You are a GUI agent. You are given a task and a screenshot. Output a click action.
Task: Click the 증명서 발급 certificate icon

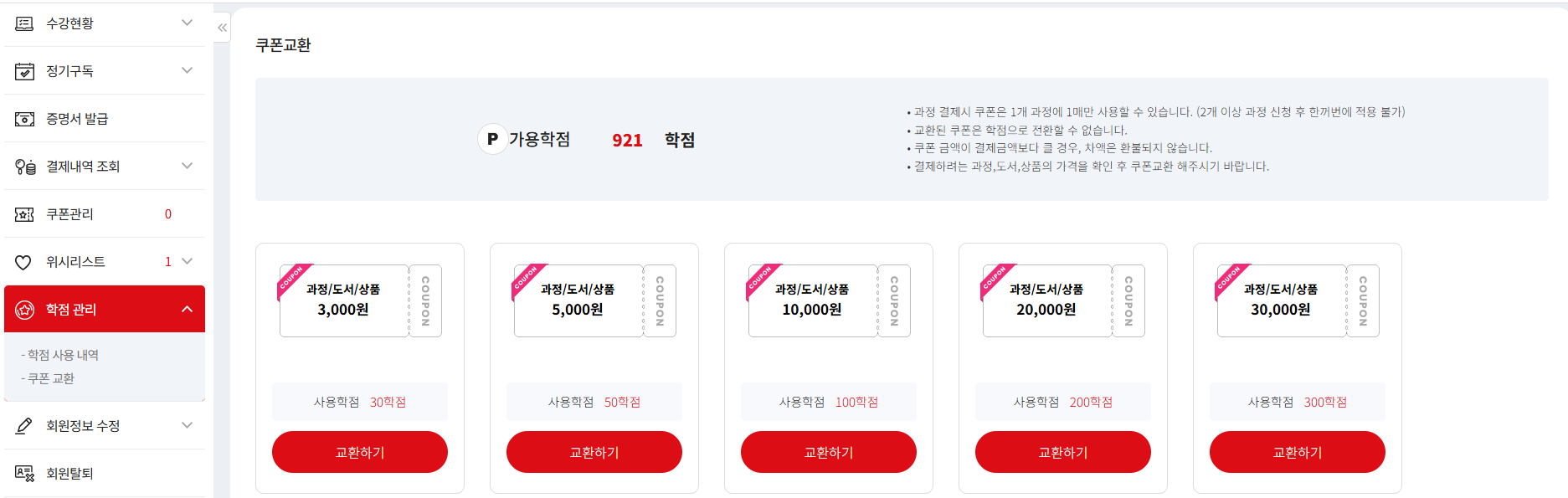(24, 119)
